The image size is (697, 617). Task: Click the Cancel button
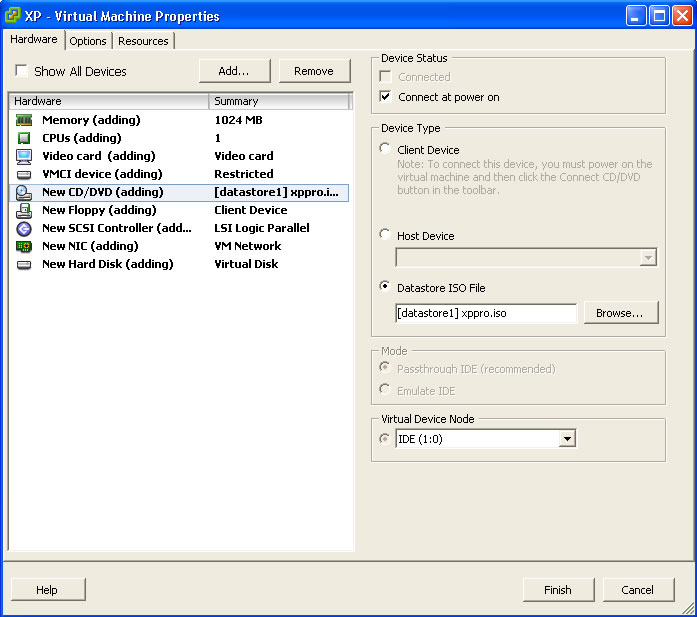[638, 589]
